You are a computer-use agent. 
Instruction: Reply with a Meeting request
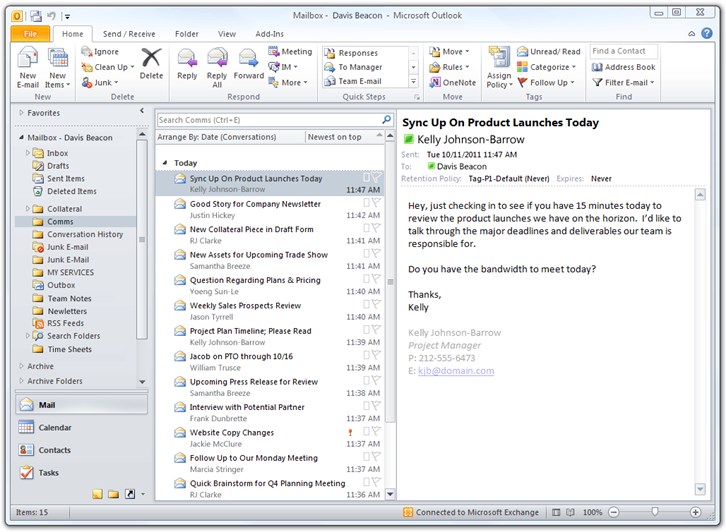290,51
